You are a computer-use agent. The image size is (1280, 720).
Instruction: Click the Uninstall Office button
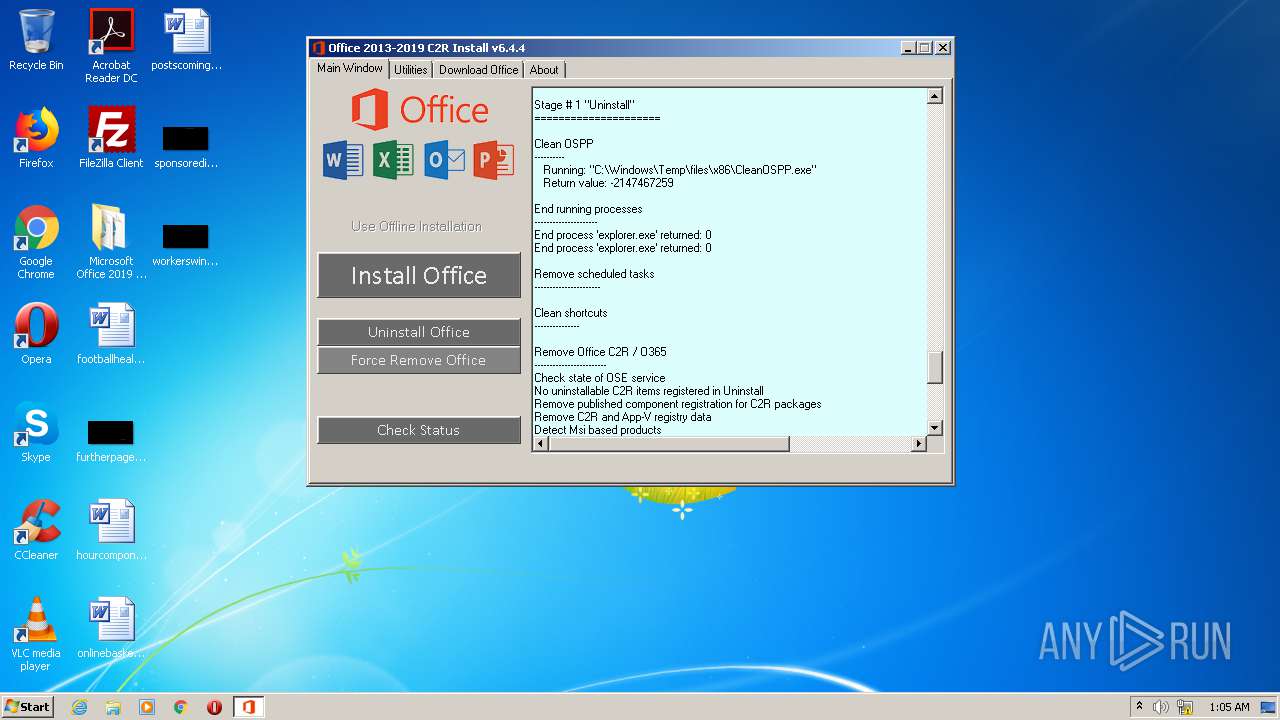(x=419, y=332)
